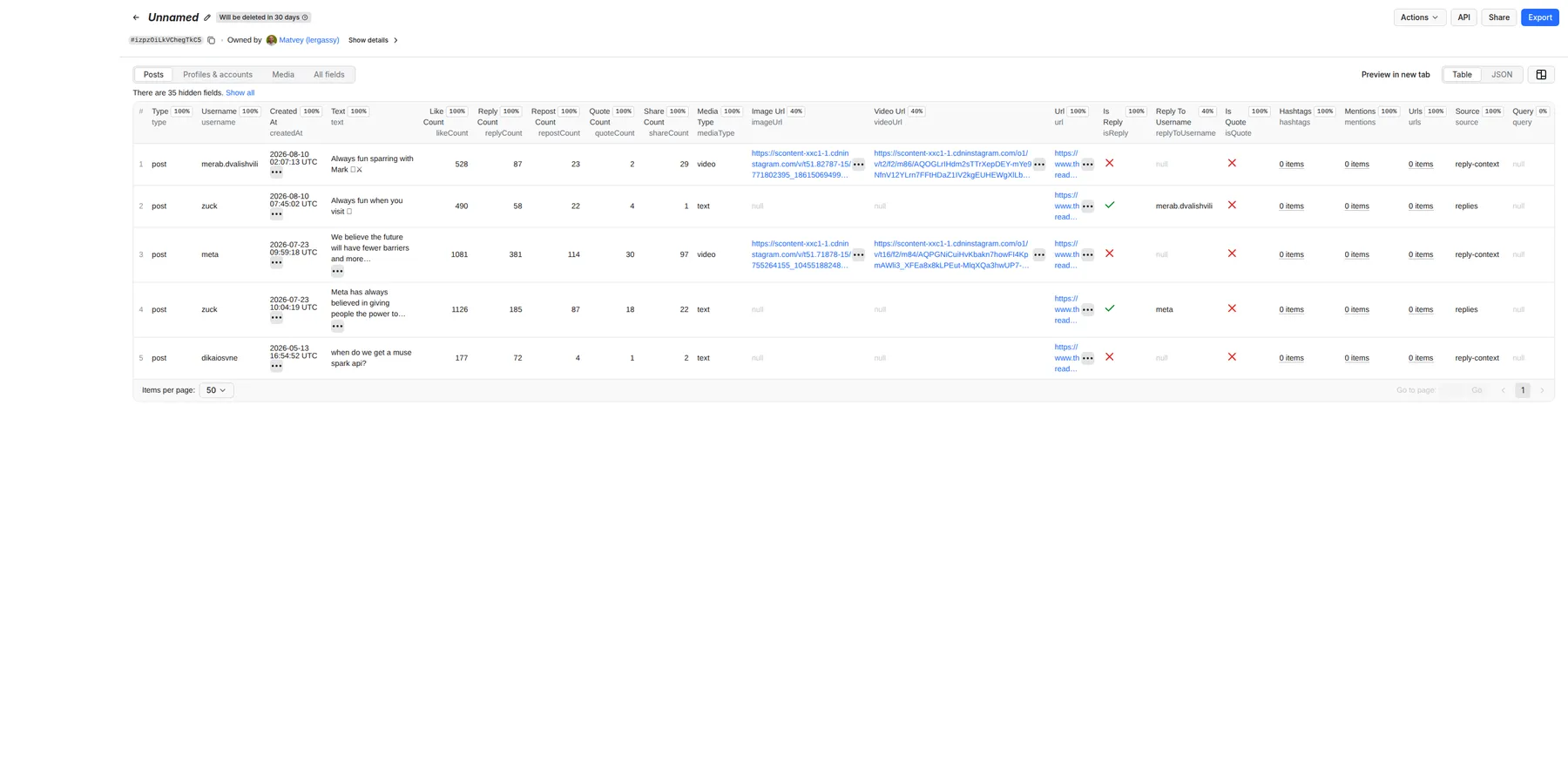The height and width of the screenshot is (784, 1568).
Task: Click the Go to page input field
Action: [x=1451, y=390]
